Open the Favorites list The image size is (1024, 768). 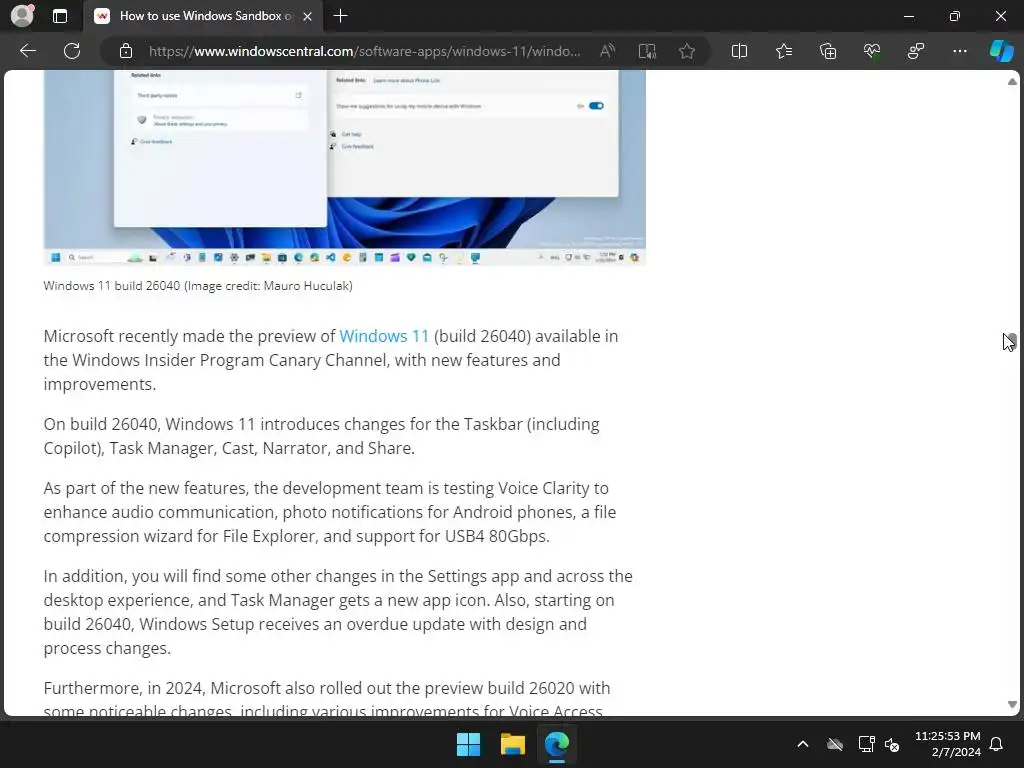pos(784,51)
